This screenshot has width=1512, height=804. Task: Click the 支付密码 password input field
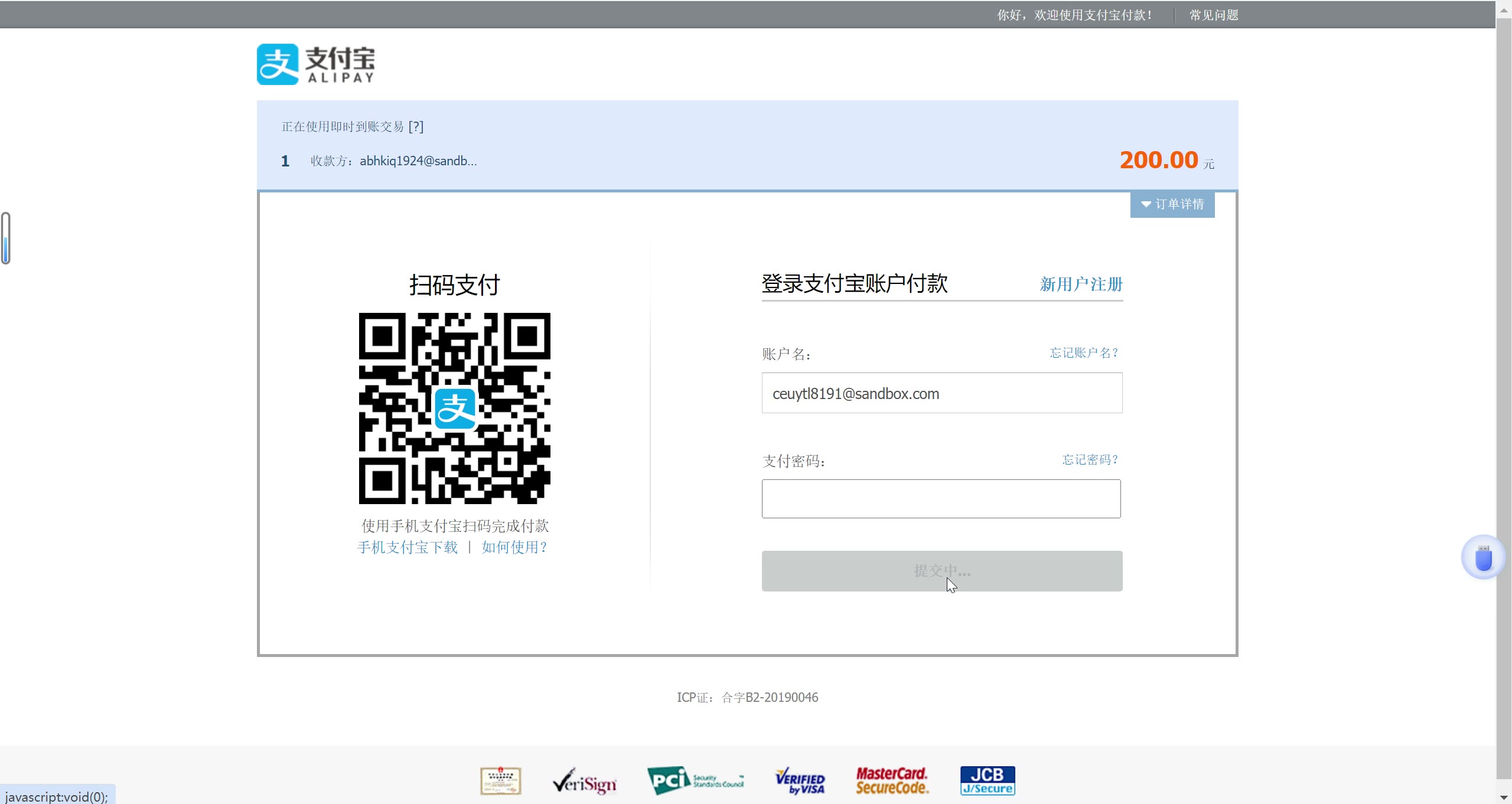pos(941,499)
